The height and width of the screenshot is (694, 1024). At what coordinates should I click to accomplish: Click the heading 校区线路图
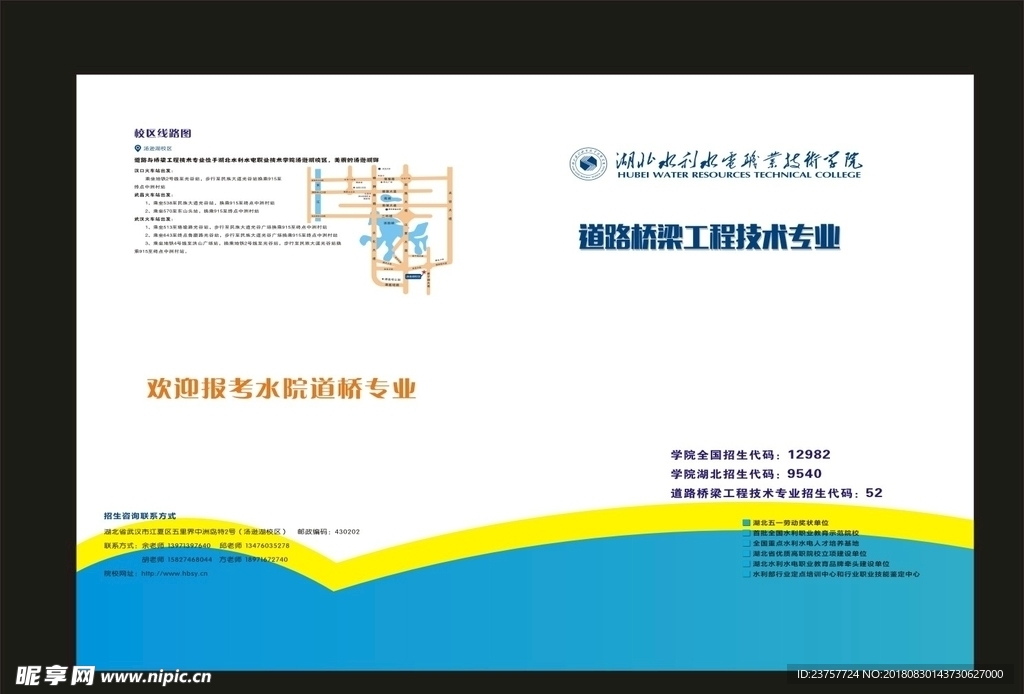pos(163,133)
